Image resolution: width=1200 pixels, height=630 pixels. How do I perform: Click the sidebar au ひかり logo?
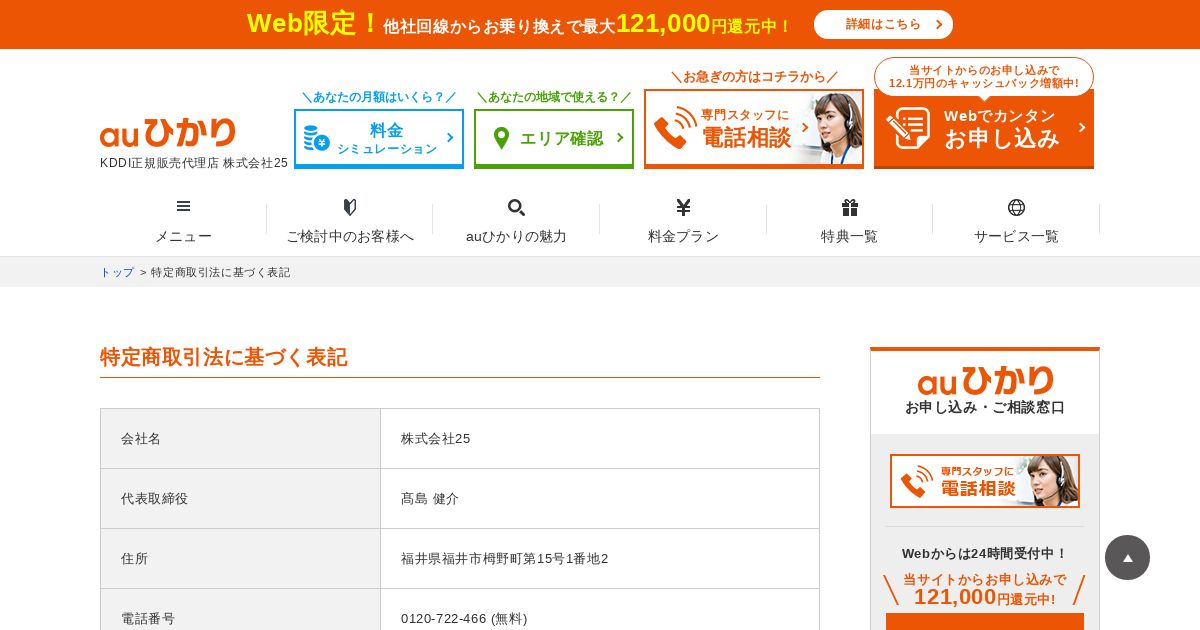coord(985,380)
